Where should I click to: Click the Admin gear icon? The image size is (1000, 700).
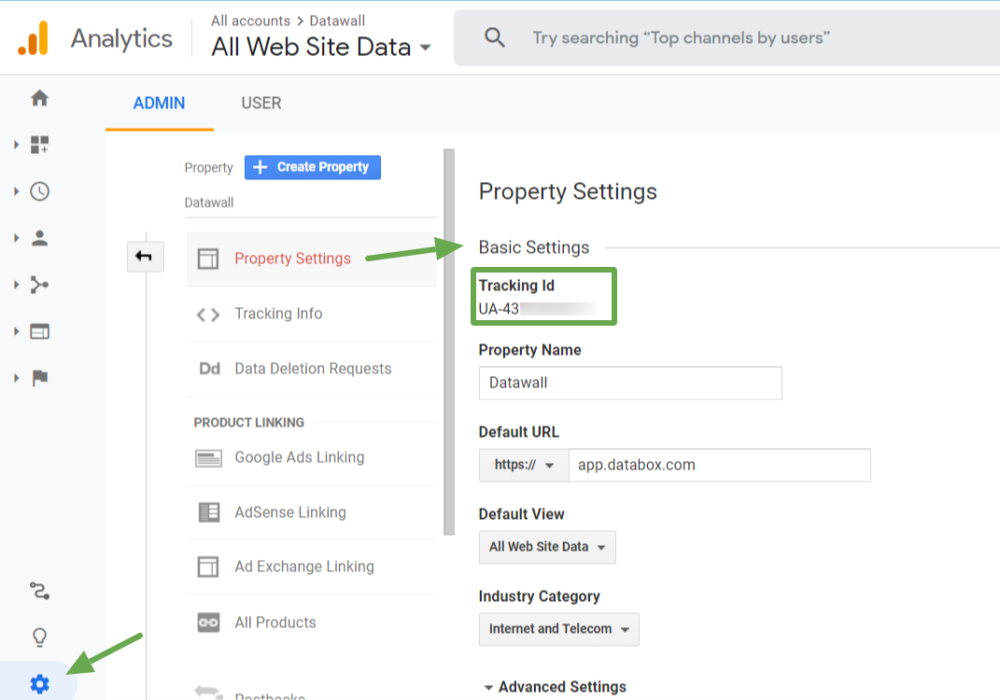pos(39,684)
